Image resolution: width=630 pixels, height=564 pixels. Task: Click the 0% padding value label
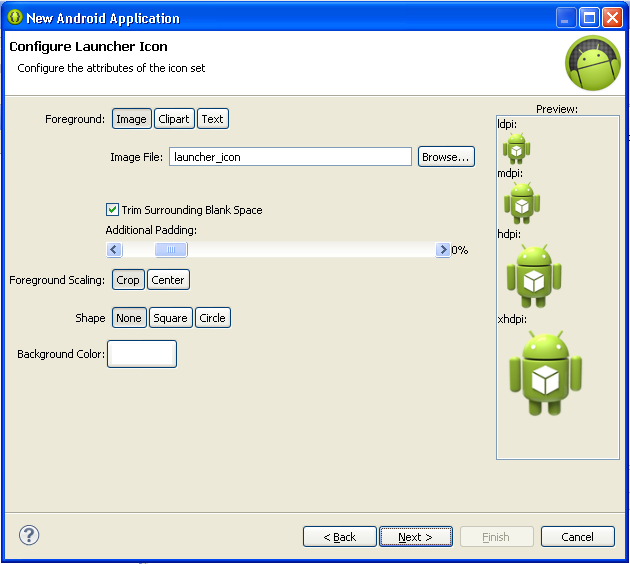460,250
